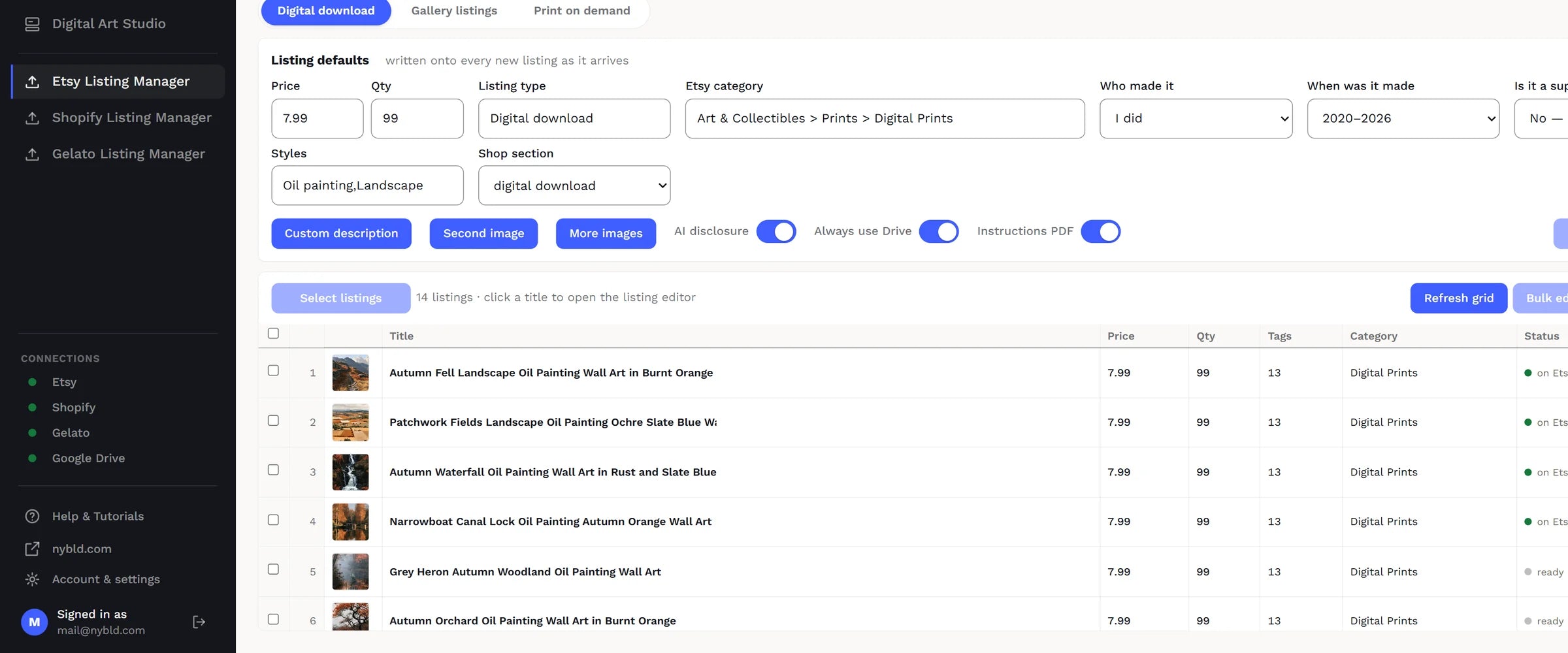This screenshot has height=653, width=1568.
Task: Click the upload icon beside Etsy Listing Manager
Action: point(32,82)
